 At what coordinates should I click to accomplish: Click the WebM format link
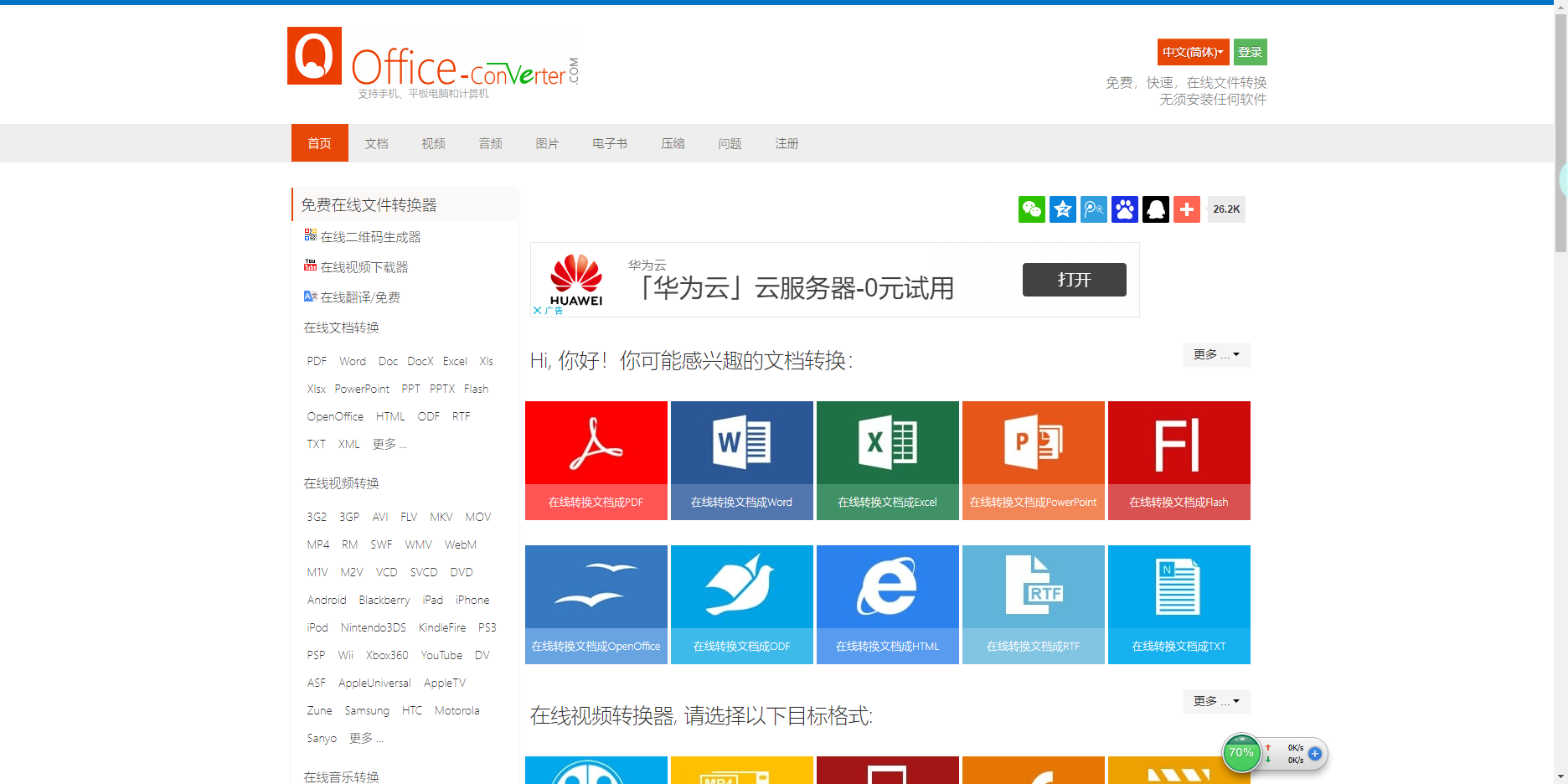click(461, 544)
